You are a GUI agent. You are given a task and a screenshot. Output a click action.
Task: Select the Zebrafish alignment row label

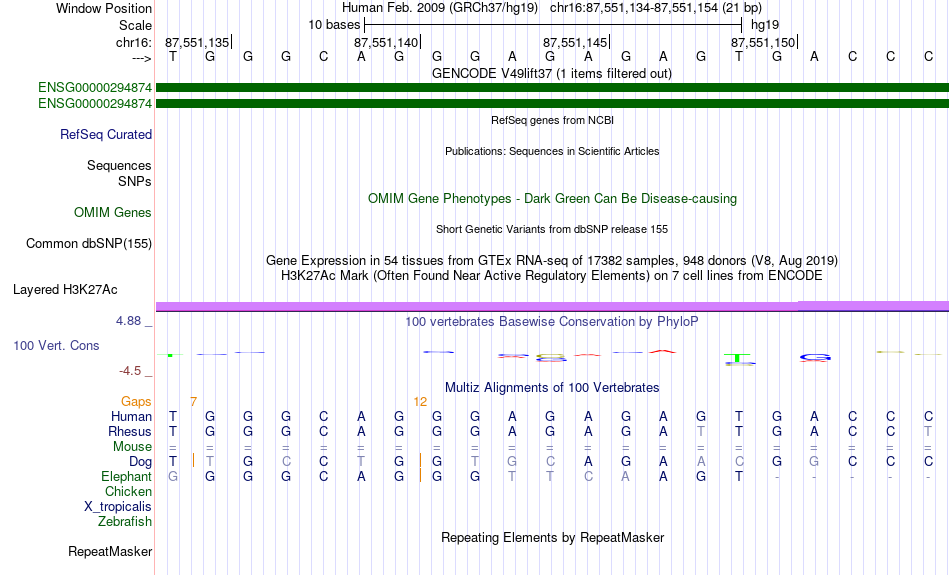pyautogui.click(x=125, y=522)
